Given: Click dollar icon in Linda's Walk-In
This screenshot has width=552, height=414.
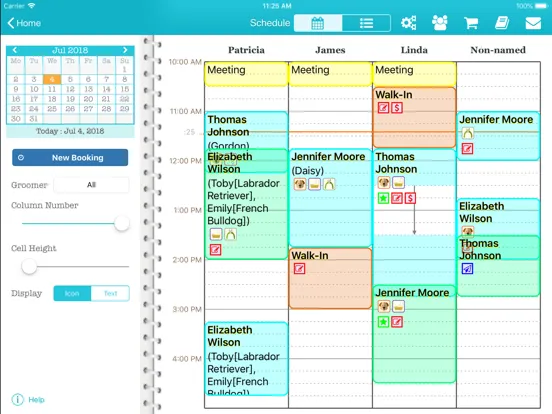Looking at the screenshot, I should 397,108.
